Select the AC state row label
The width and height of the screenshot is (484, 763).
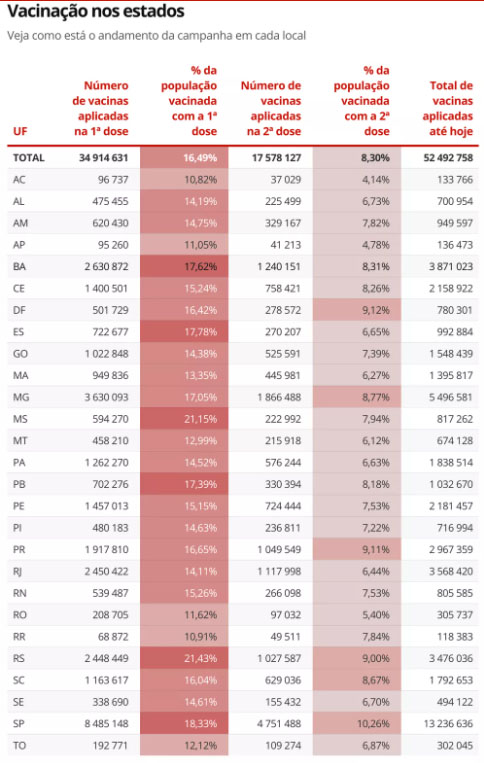pyautogui.click(x=19, y=180)
